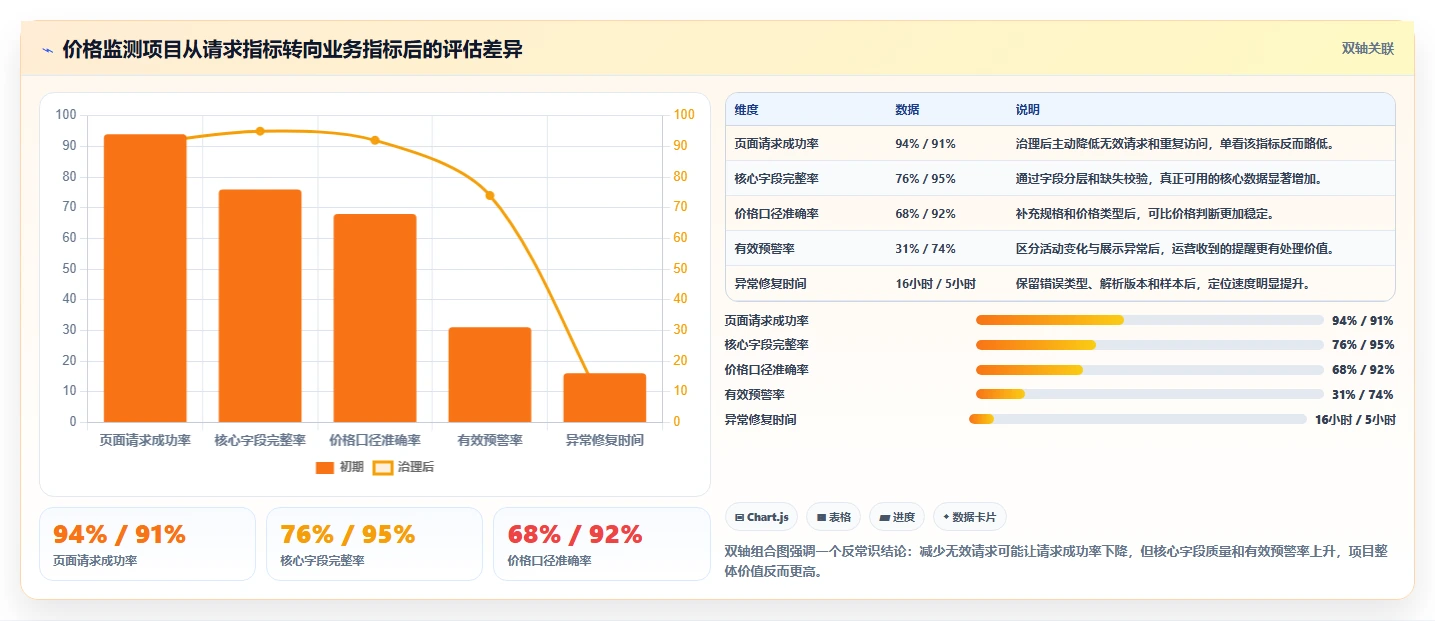Image resolution: width=1435 pixels, height=621 pixels.
Task: Click the 数据卡片 tag chip
Action: [970, 517]
